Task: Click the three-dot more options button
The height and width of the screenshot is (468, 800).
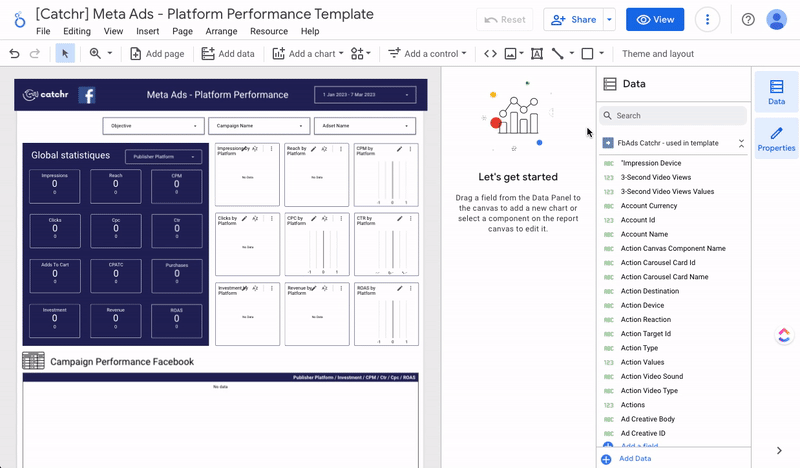Action: click(708, 19)
